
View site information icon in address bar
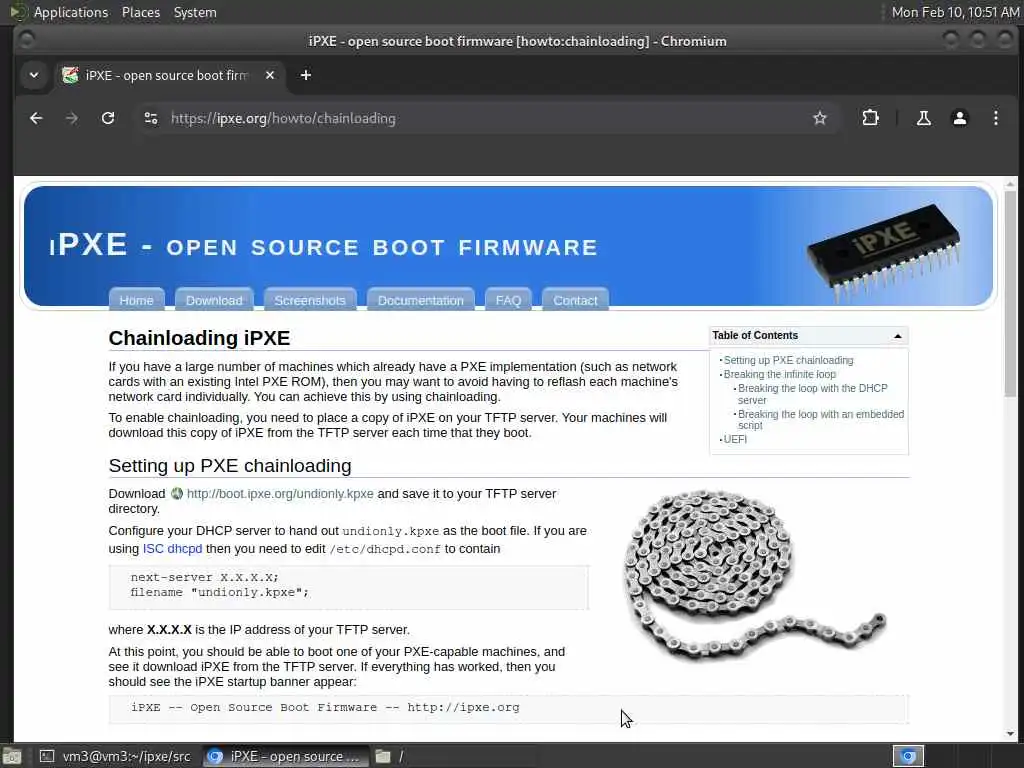coord(151,118)
